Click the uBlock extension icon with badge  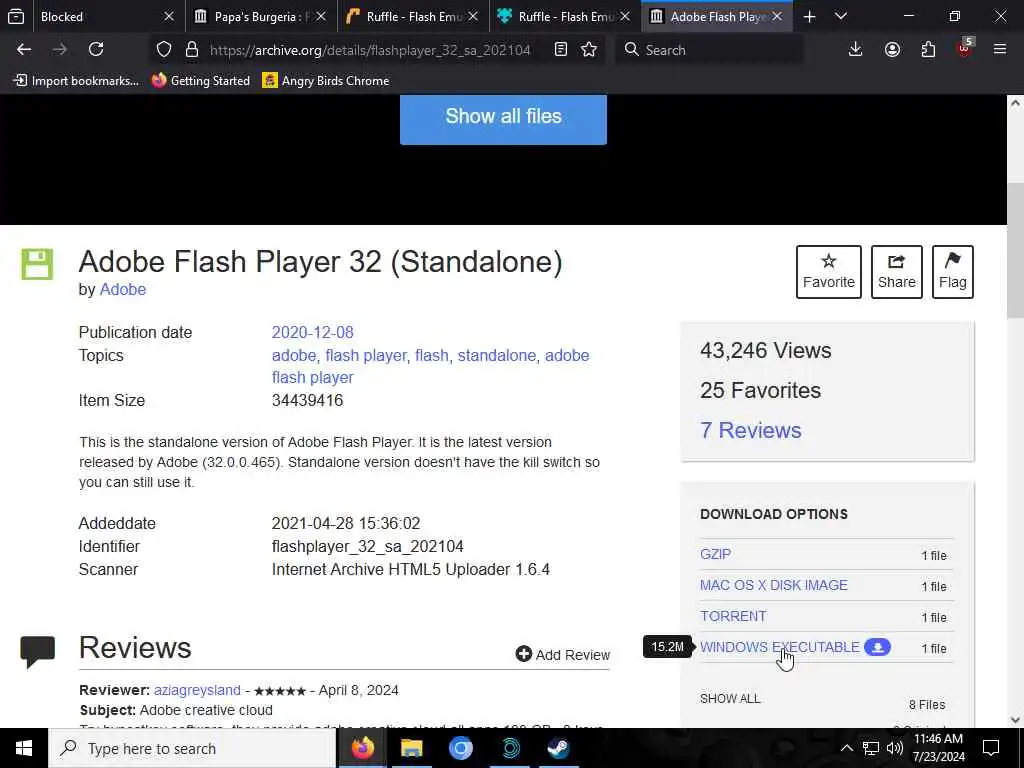[x=965, y=48]
